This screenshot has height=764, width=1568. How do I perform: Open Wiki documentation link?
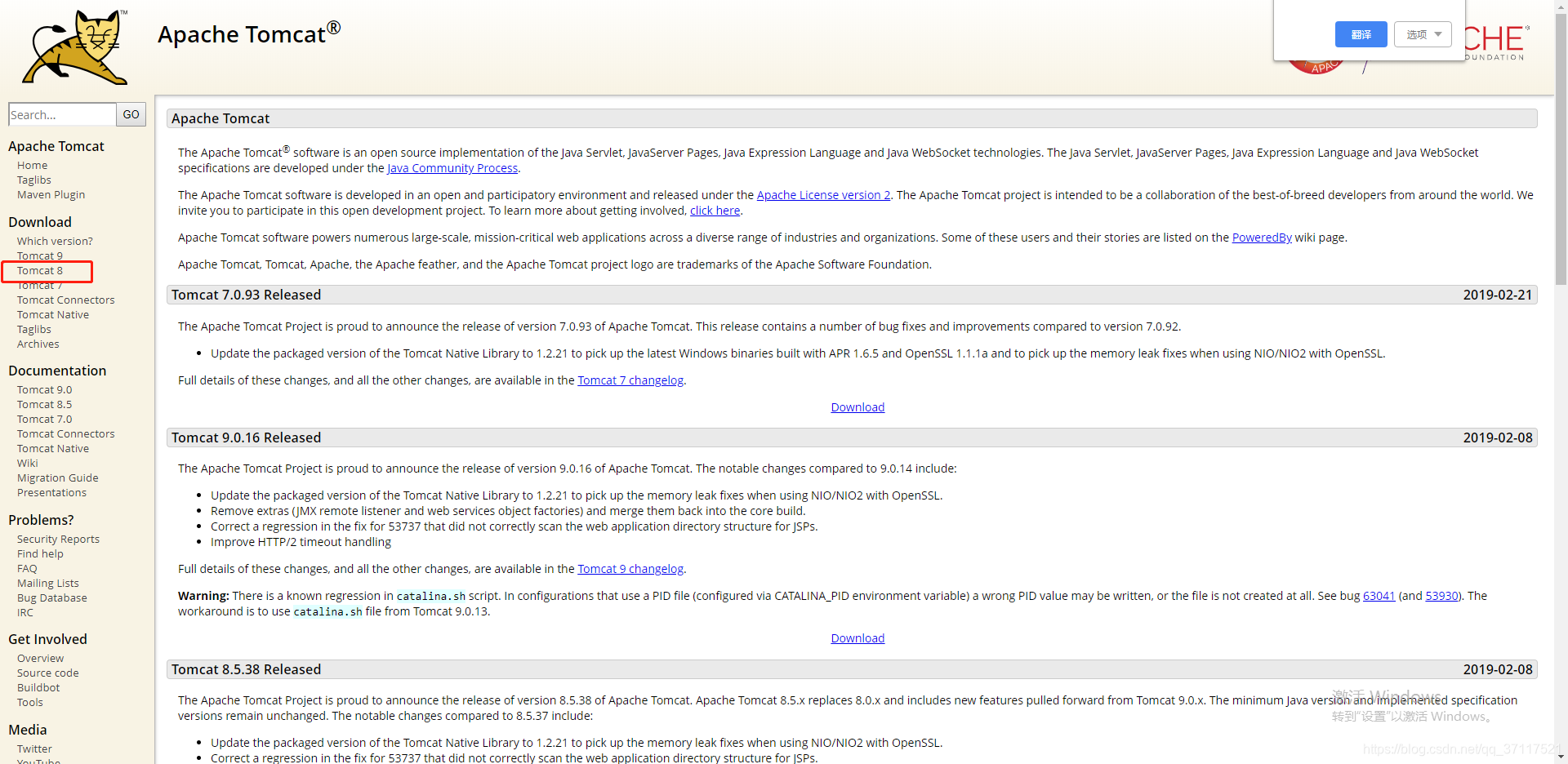tap(28, 463)
